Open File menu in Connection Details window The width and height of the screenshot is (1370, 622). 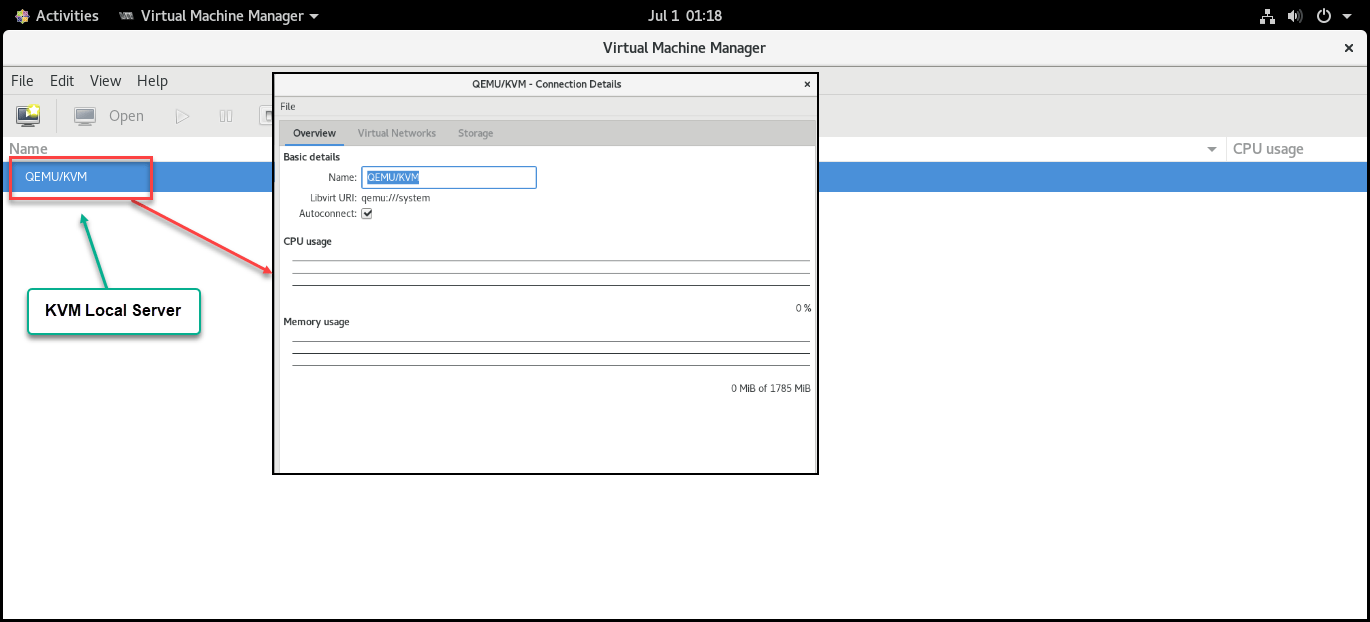288,107
